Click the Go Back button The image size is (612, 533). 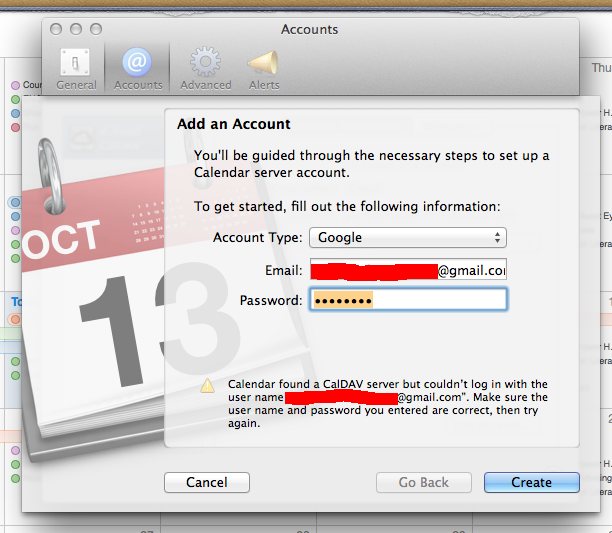click(x=424, y=482)
